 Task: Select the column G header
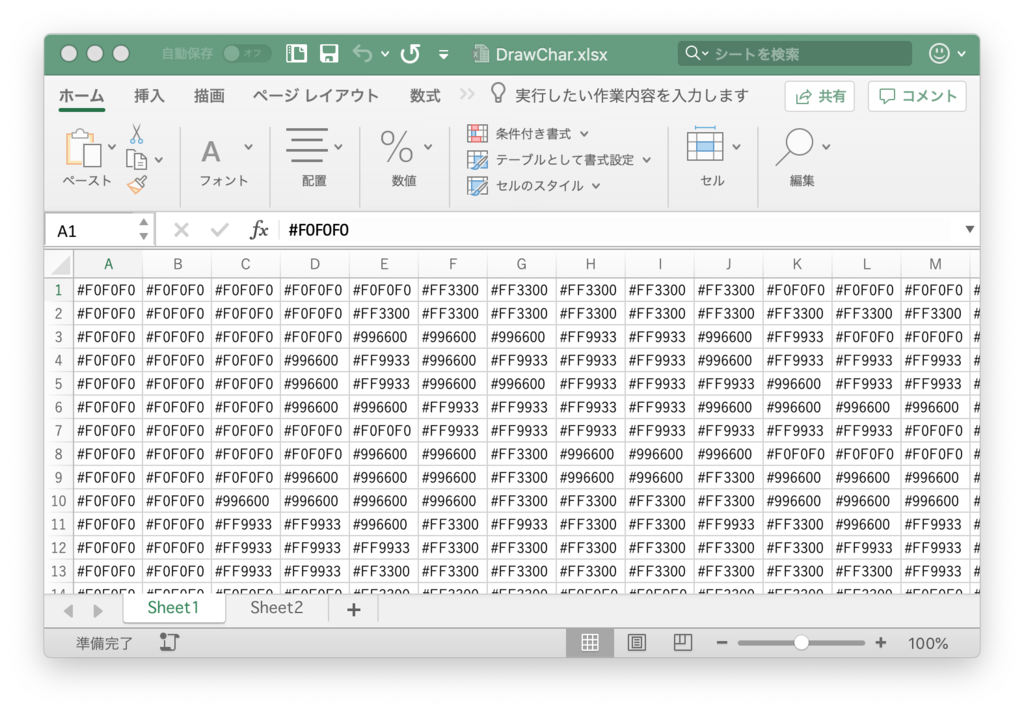pyautogui.click(x=521, y=265)
